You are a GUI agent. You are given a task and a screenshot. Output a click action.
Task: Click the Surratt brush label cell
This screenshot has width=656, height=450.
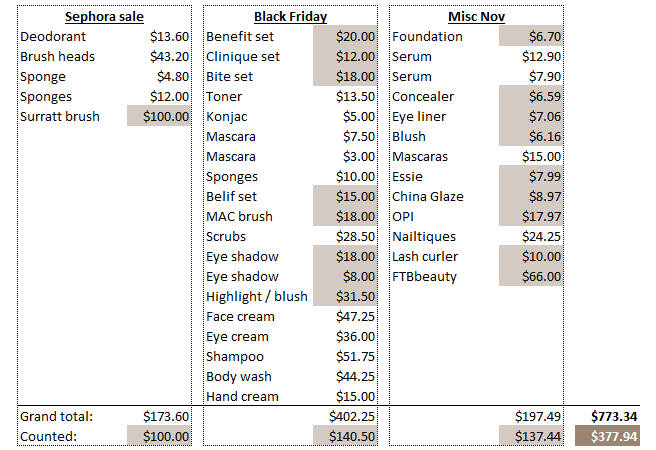pos(60,117)
